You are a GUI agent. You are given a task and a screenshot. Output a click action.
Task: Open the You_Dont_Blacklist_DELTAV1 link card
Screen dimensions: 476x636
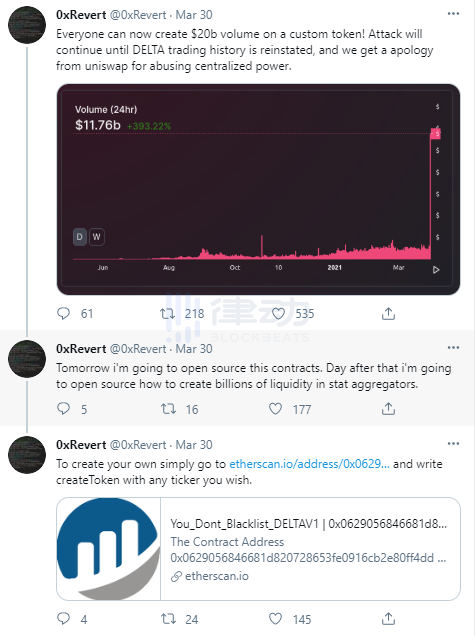[x=258, y=549]
